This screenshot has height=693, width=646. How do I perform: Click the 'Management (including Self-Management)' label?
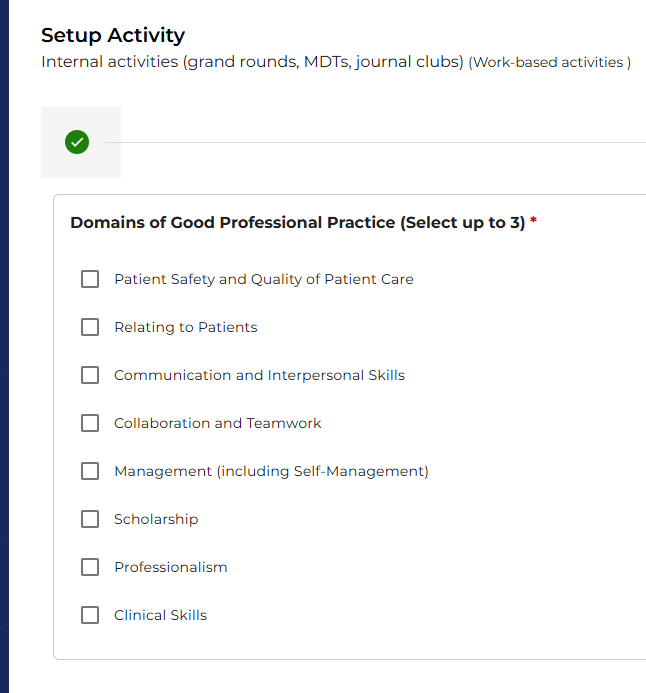click(x=271, y=471)
